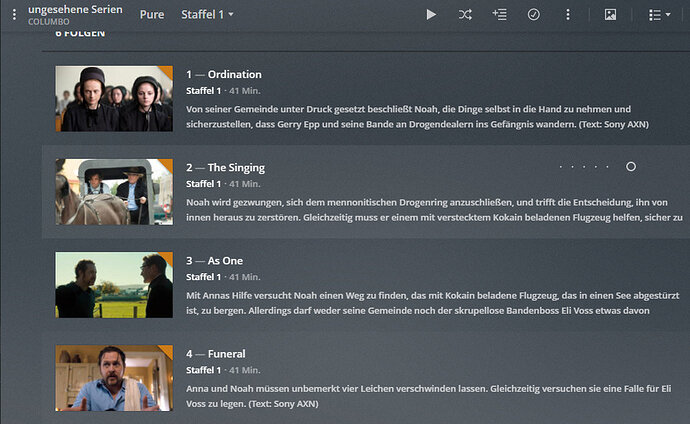Screen dimensions: 690x424
Task: Open episode title 1 — Ordination
Action: coord(224,74)
